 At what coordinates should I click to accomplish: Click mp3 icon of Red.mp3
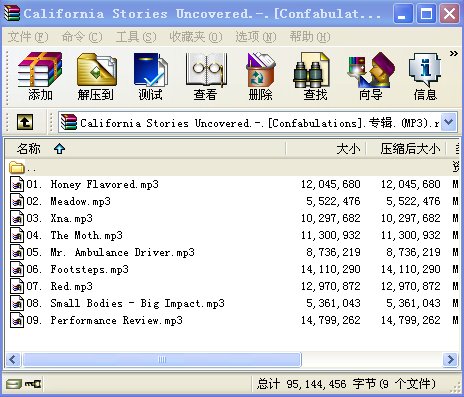(x=17, y=286)
